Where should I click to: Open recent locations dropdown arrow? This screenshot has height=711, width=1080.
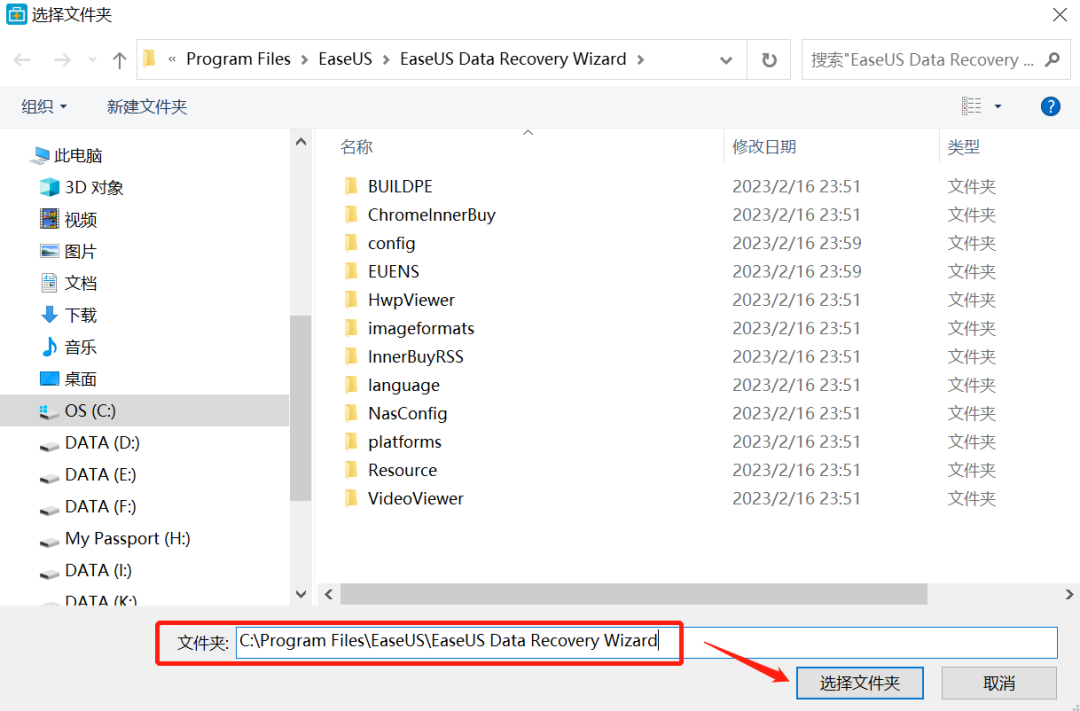92,60
